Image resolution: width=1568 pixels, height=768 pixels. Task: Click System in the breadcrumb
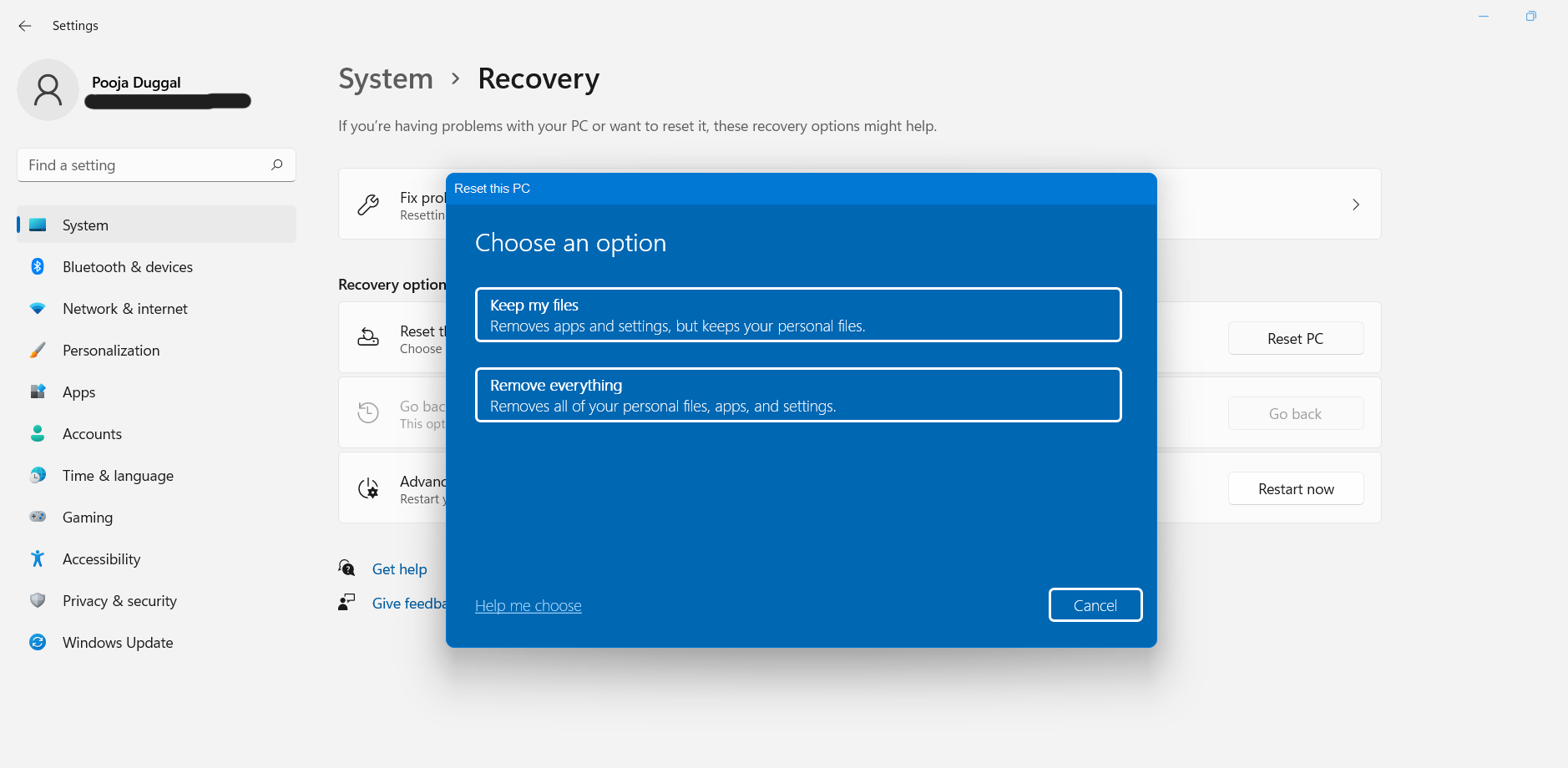386,78
